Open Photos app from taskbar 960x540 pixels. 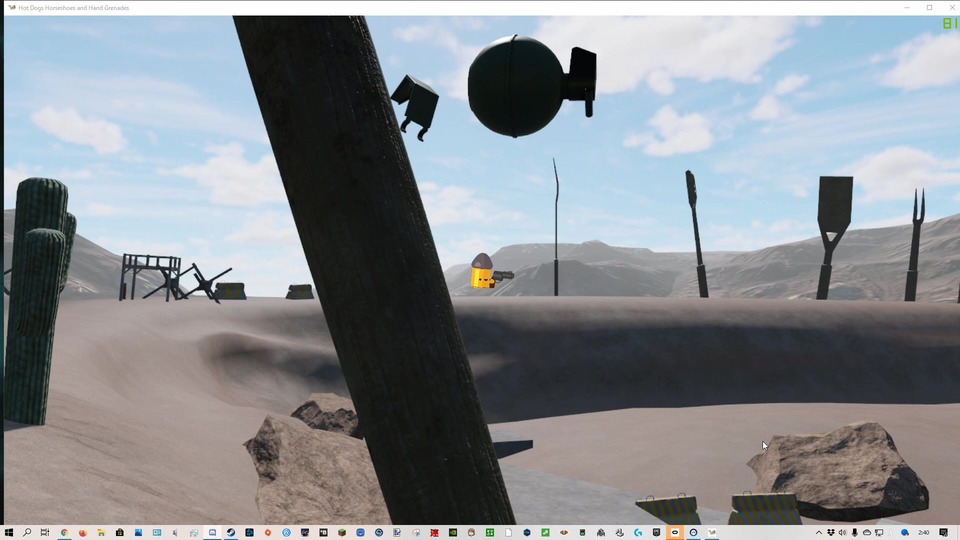[x=138, y=533]
